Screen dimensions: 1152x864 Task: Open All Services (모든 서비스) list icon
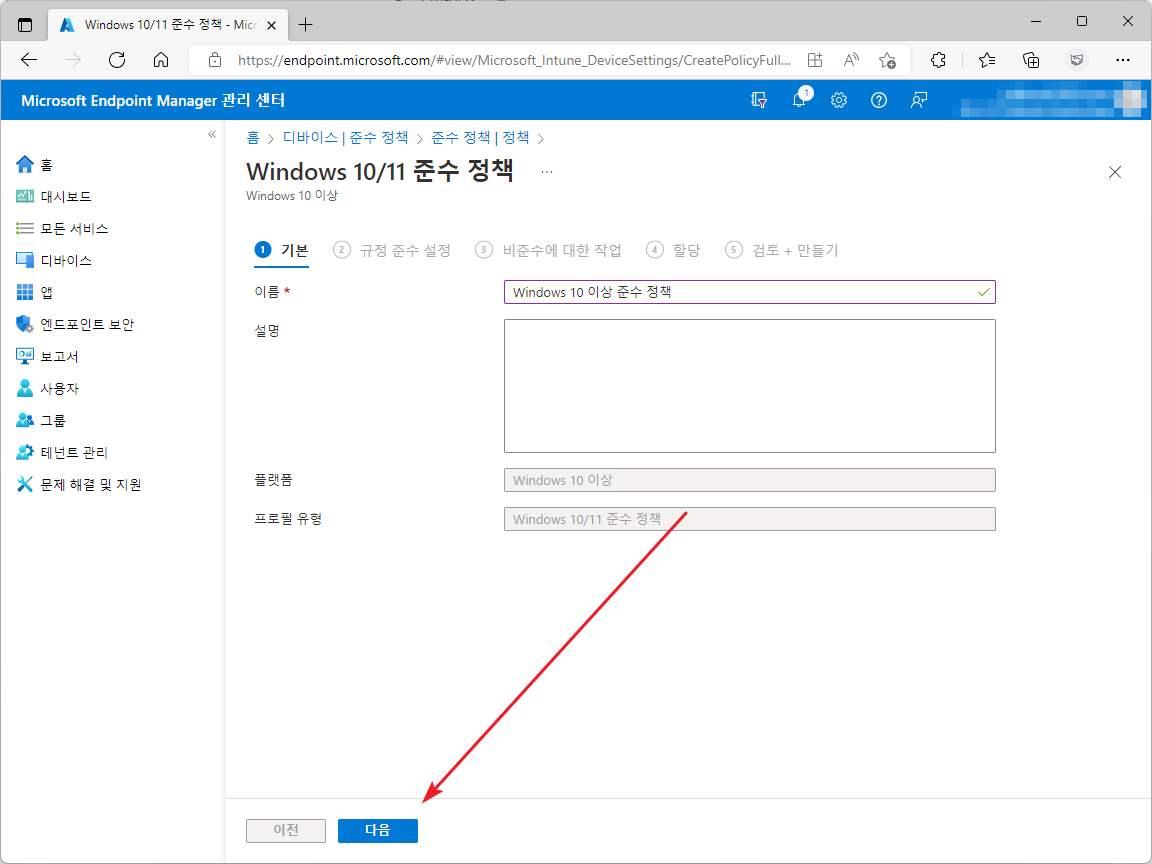25,228
